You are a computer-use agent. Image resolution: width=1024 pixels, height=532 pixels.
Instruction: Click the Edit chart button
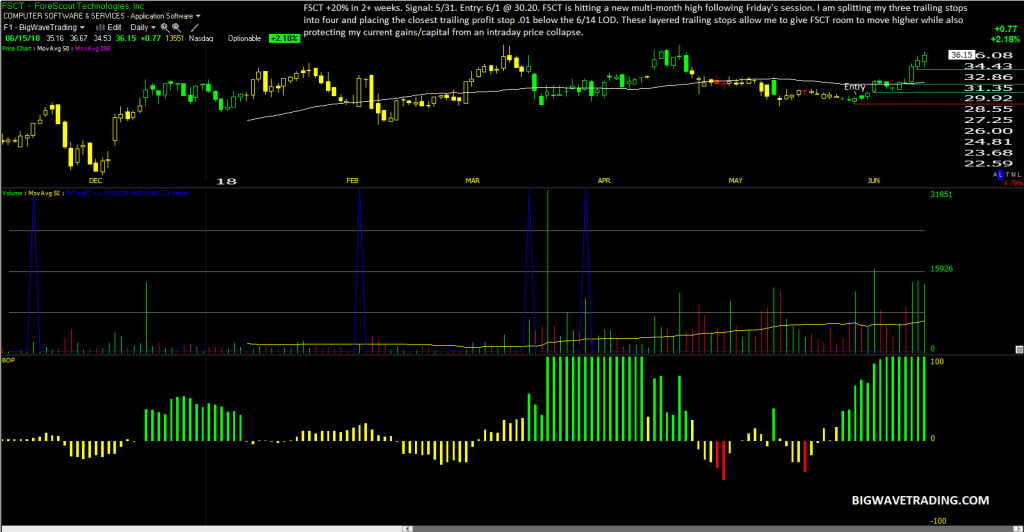[114, 27]
